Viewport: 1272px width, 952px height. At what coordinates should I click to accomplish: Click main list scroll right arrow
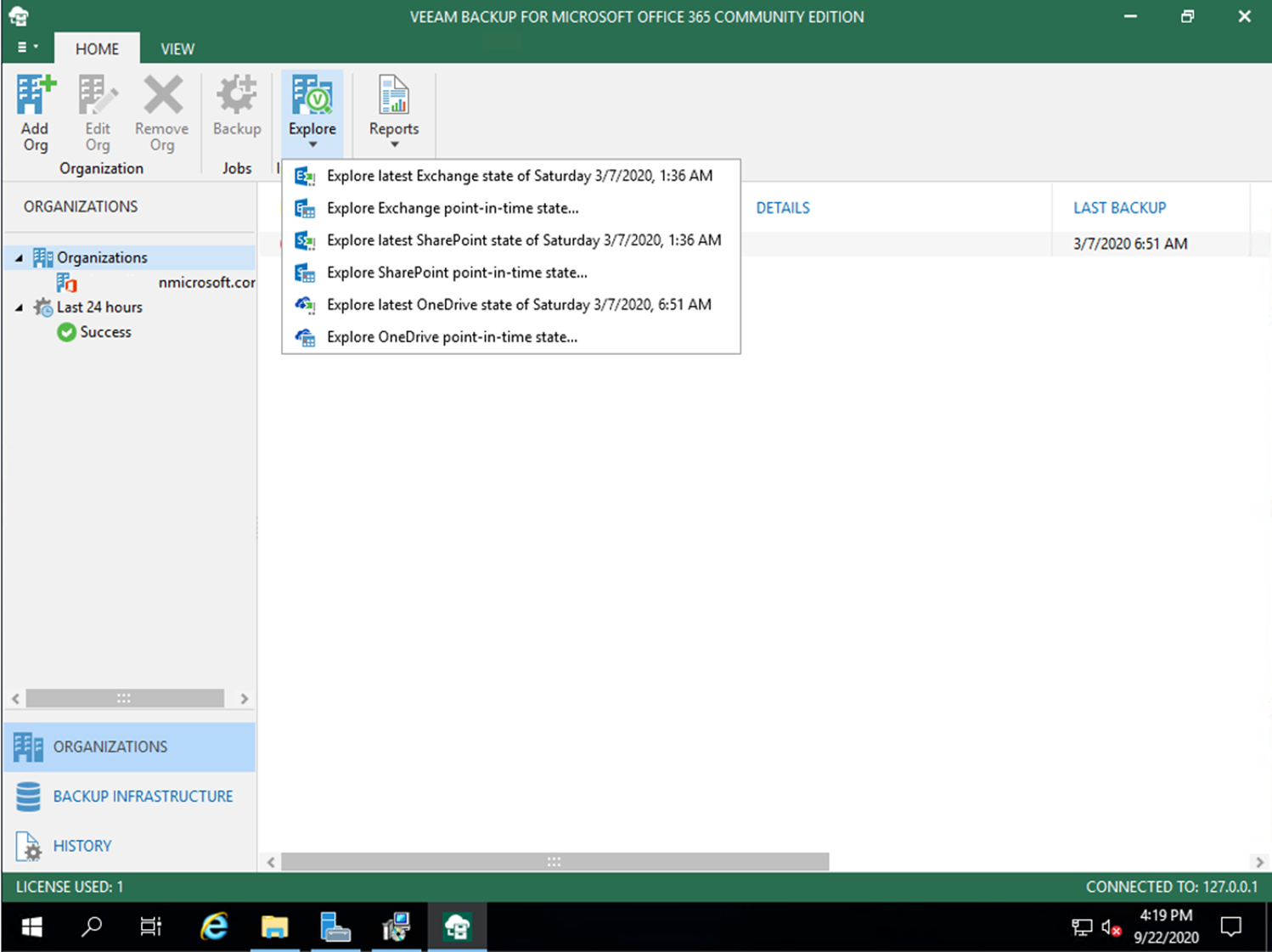[1259, 862]
